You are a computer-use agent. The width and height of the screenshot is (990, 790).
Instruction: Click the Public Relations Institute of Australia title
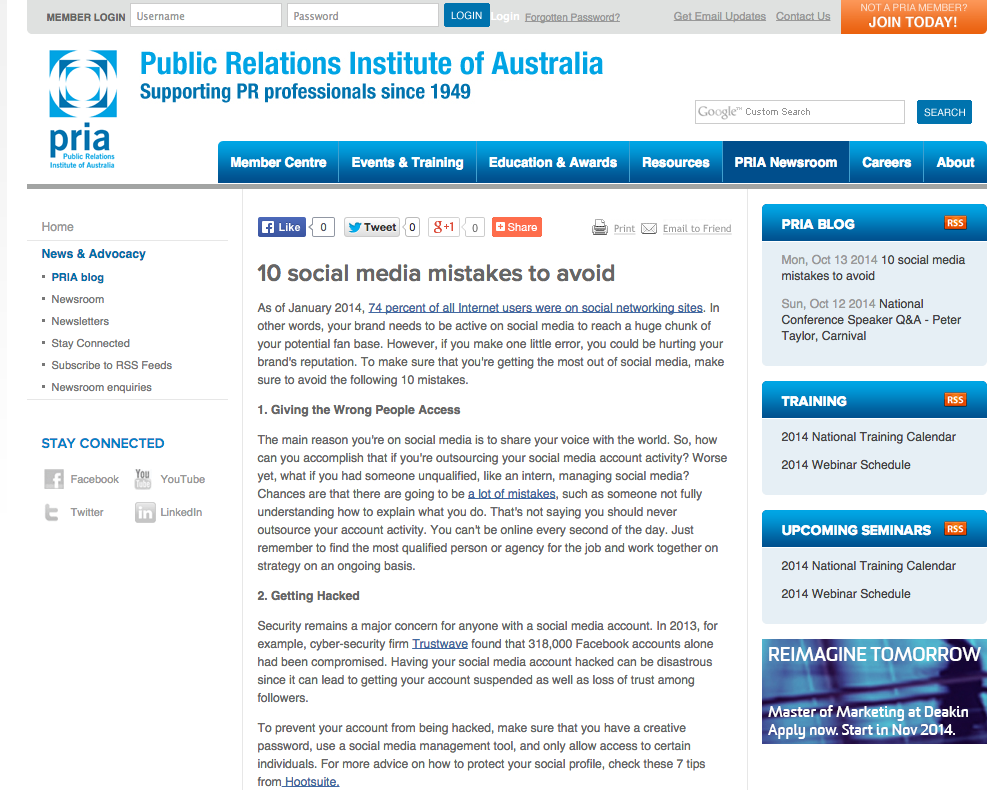coord(371,64)
